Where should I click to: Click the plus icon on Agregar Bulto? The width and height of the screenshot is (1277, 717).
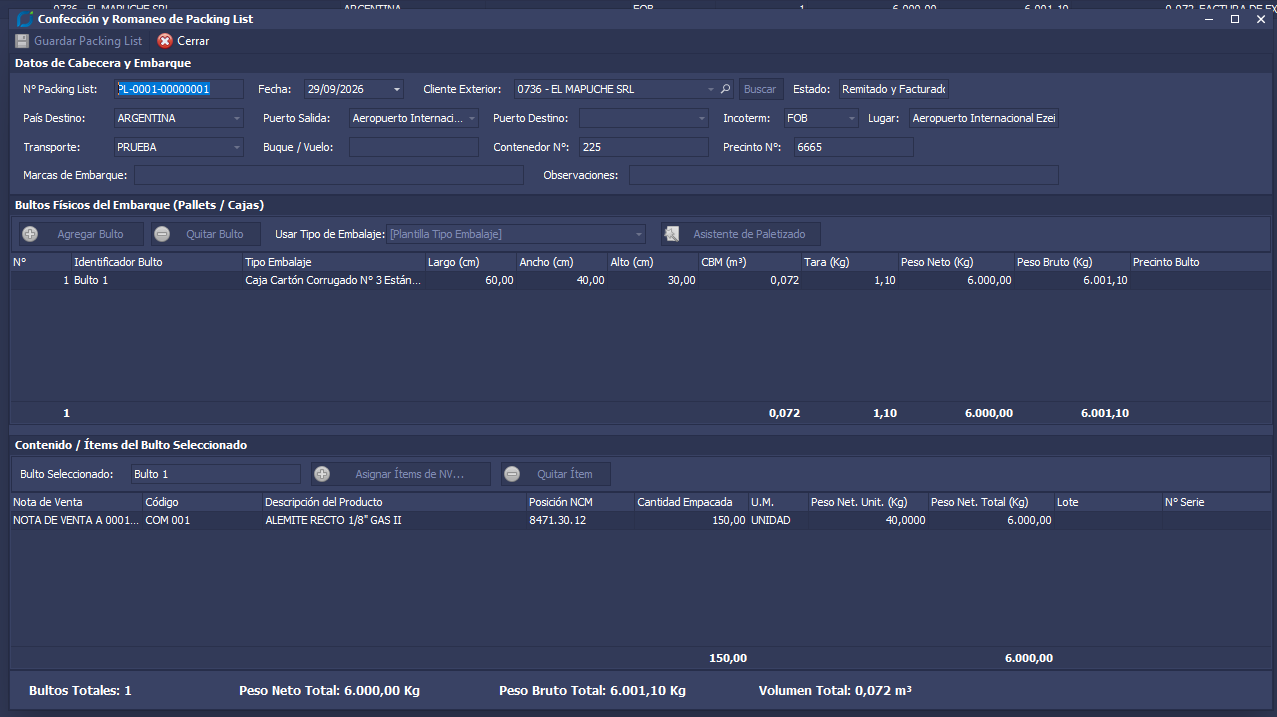[30, 234]
